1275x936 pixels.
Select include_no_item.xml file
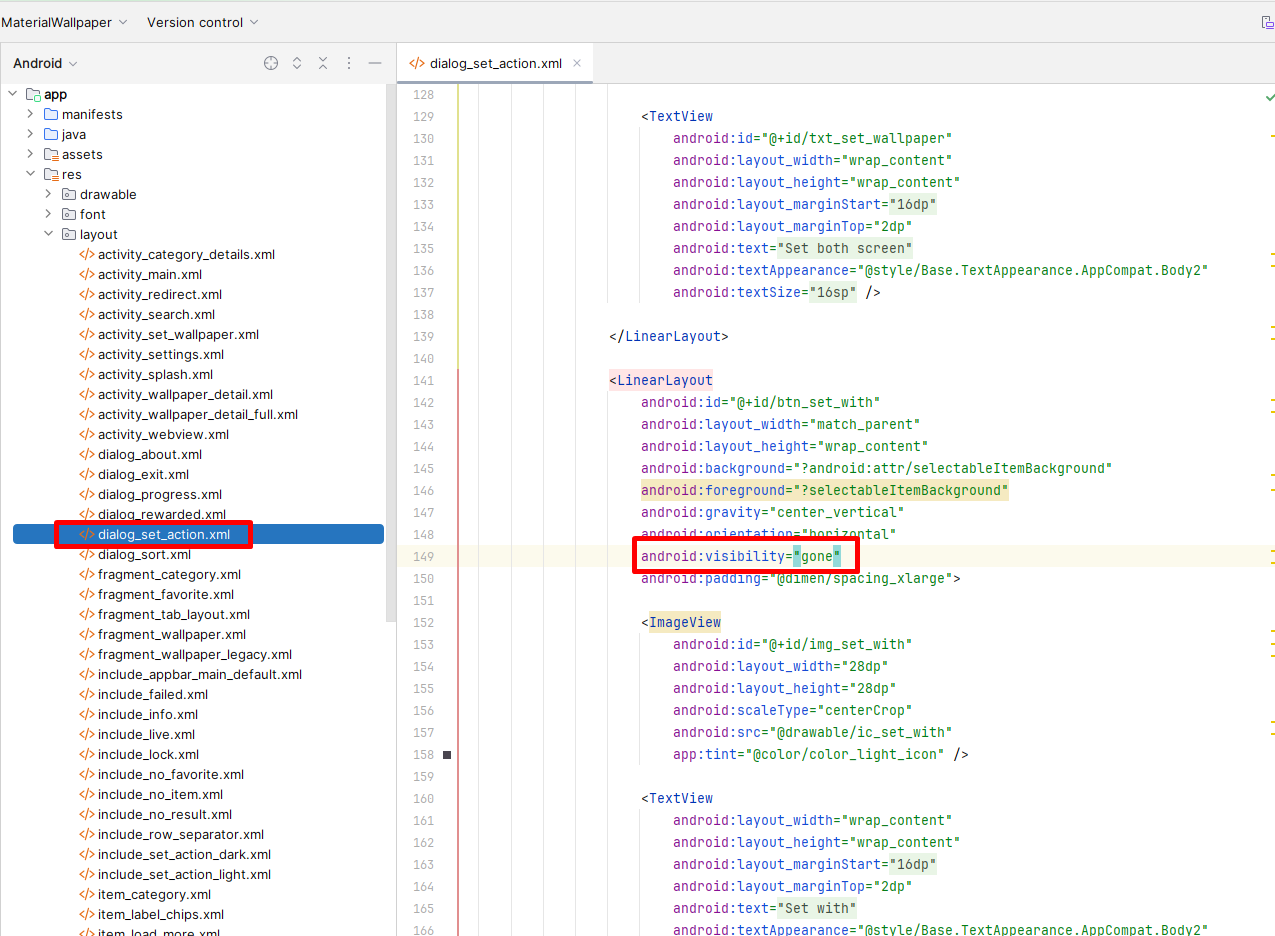point(159,794)
